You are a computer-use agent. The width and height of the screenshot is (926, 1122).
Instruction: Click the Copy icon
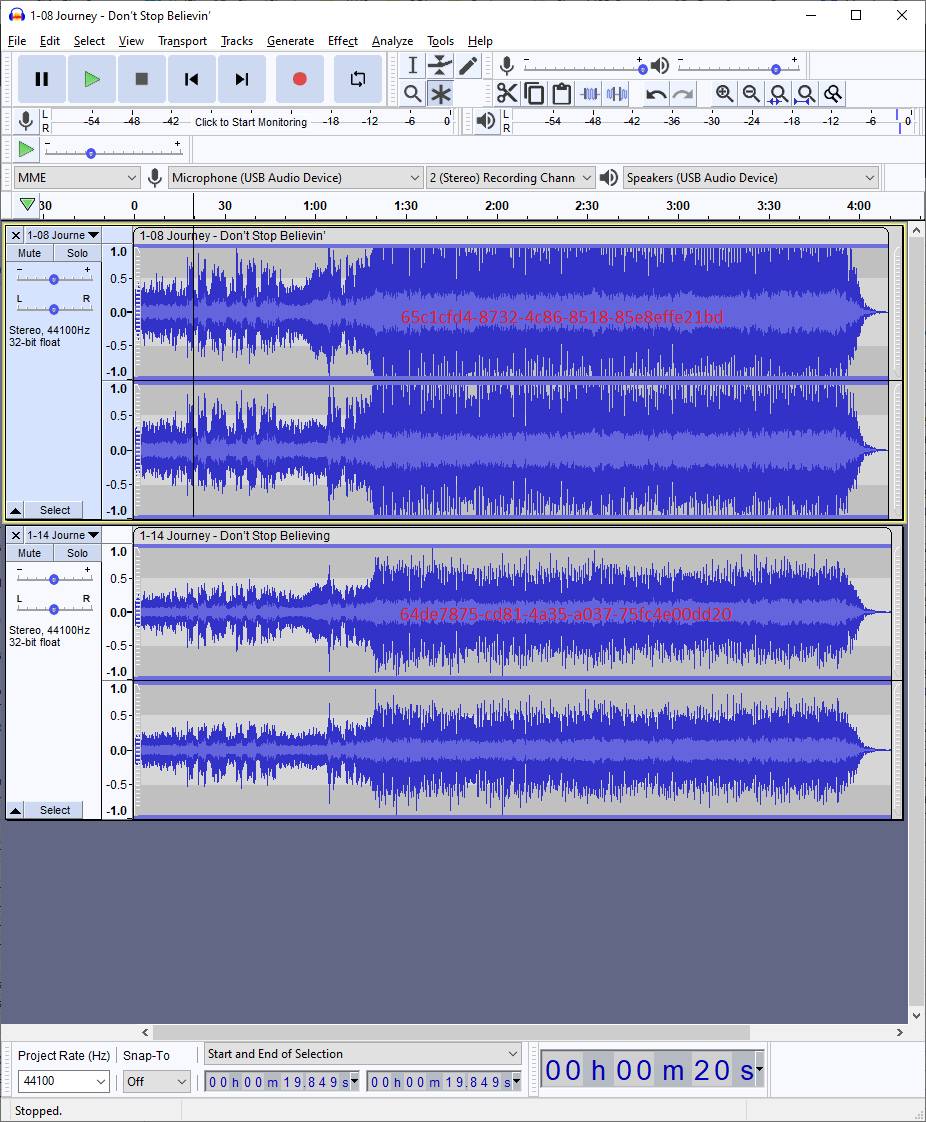(x=534, y=94)
